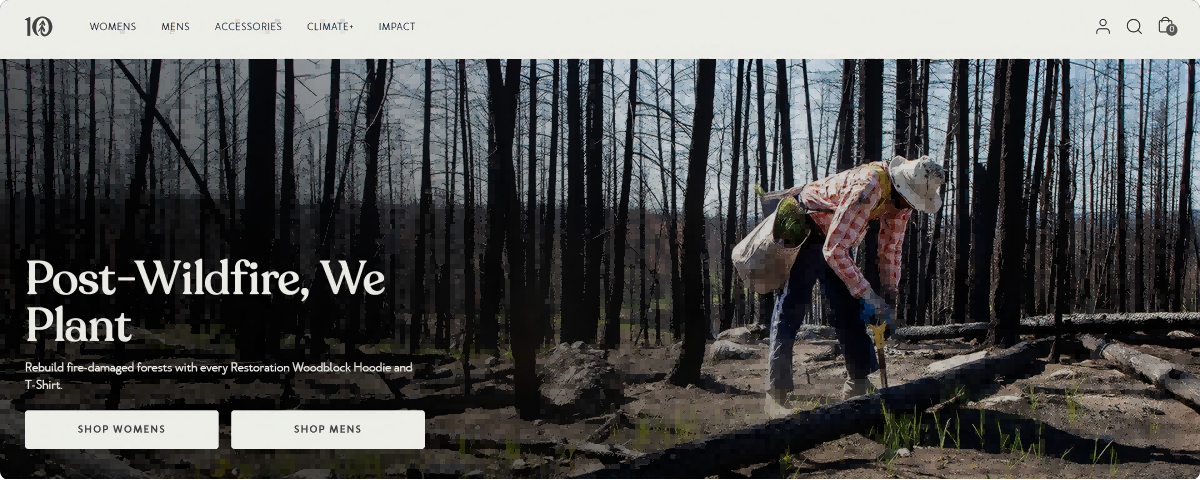This screenshot has height=480, width=1200.
Task: Click the cart item count badge
Action: [x=1172, y=30]
